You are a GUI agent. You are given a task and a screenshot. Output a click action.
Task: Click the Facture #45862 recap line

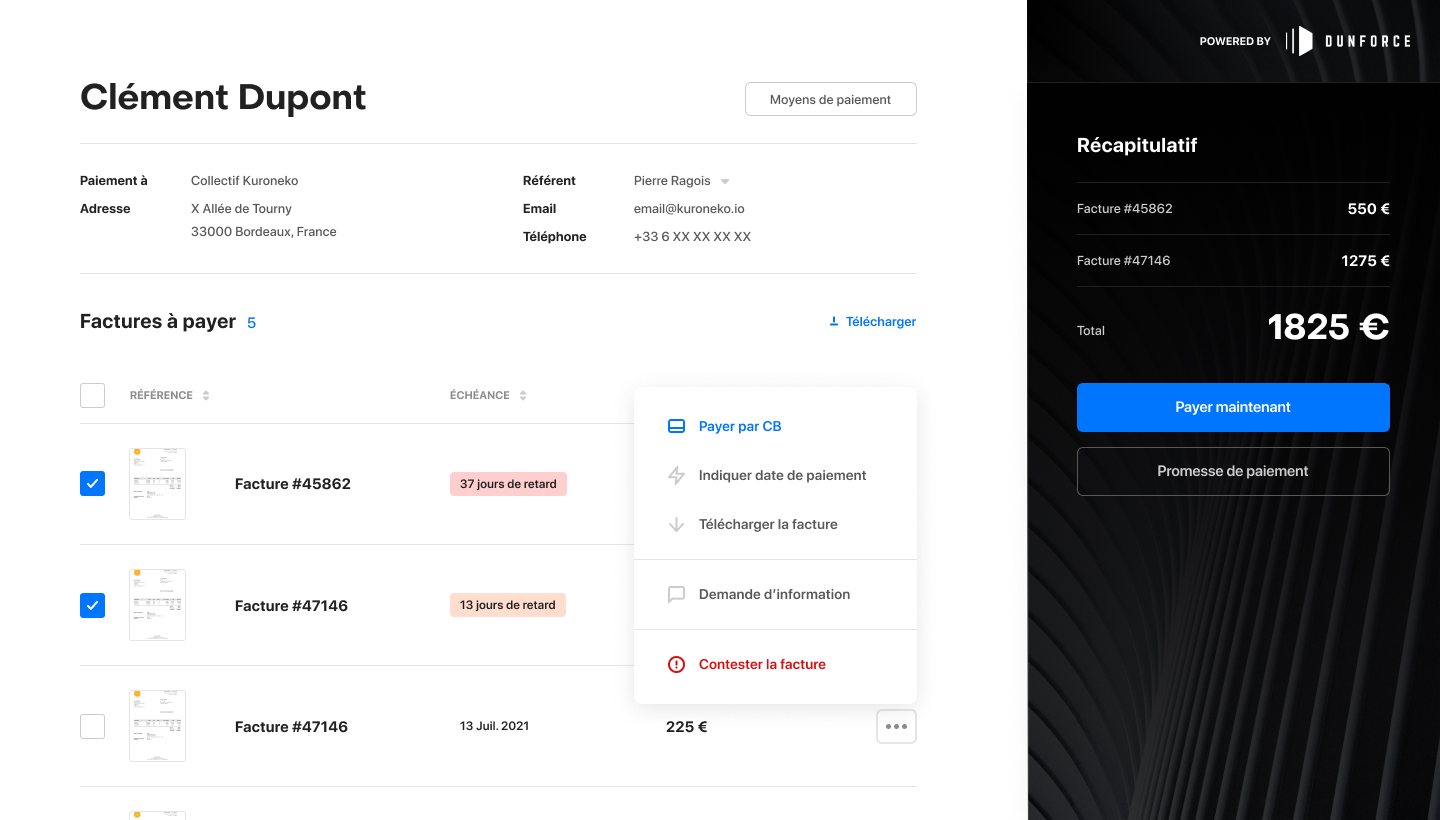[1233, 209]
